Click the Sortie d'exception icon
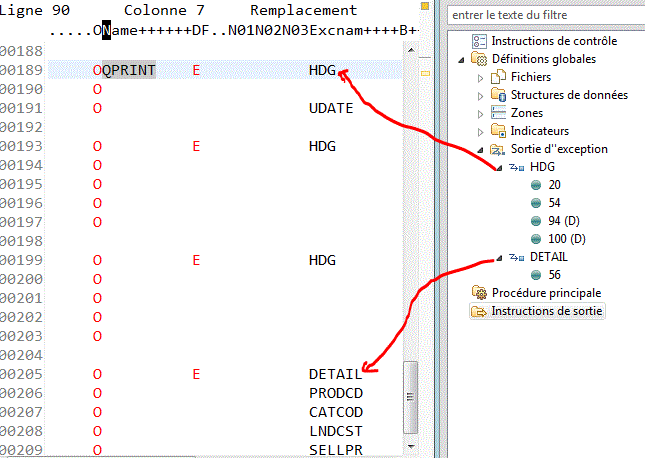Screen dimensions: 645x458 [497, 149]
